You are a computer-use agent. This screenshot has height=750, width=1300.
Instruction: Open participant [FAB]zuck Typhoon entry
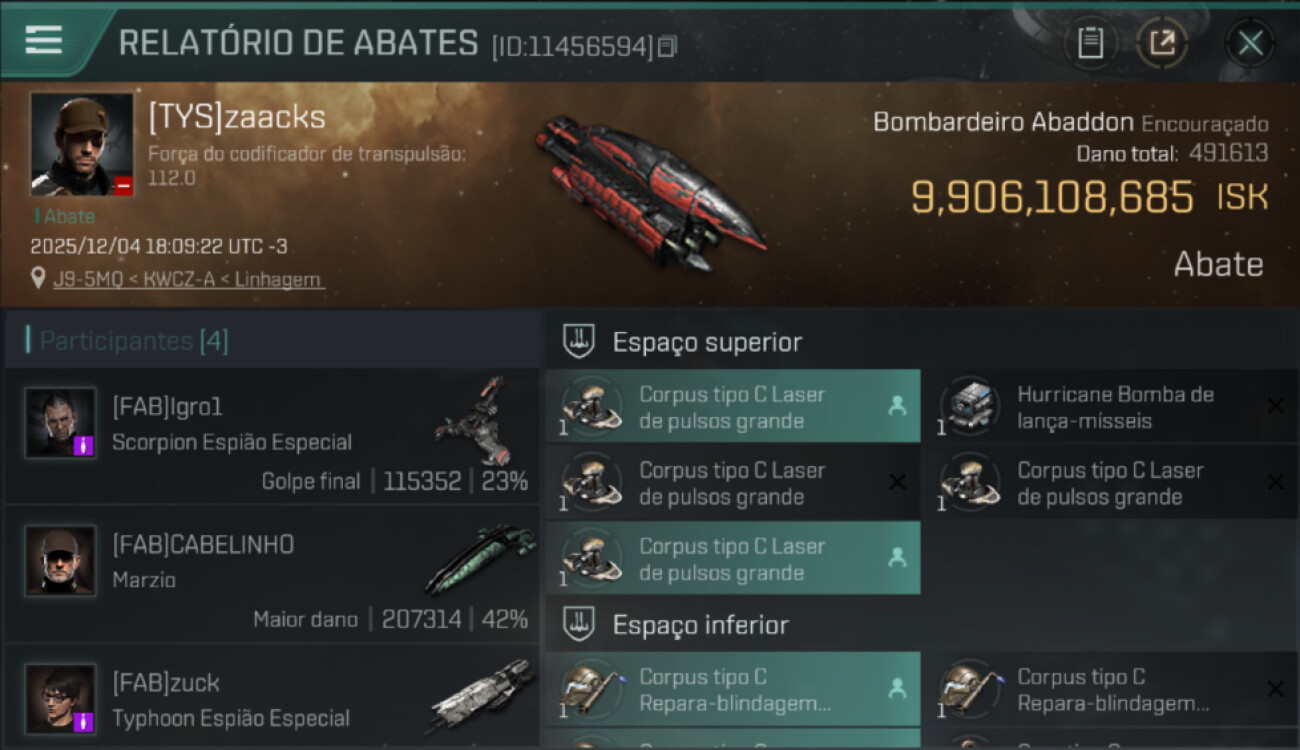(272, 696)
